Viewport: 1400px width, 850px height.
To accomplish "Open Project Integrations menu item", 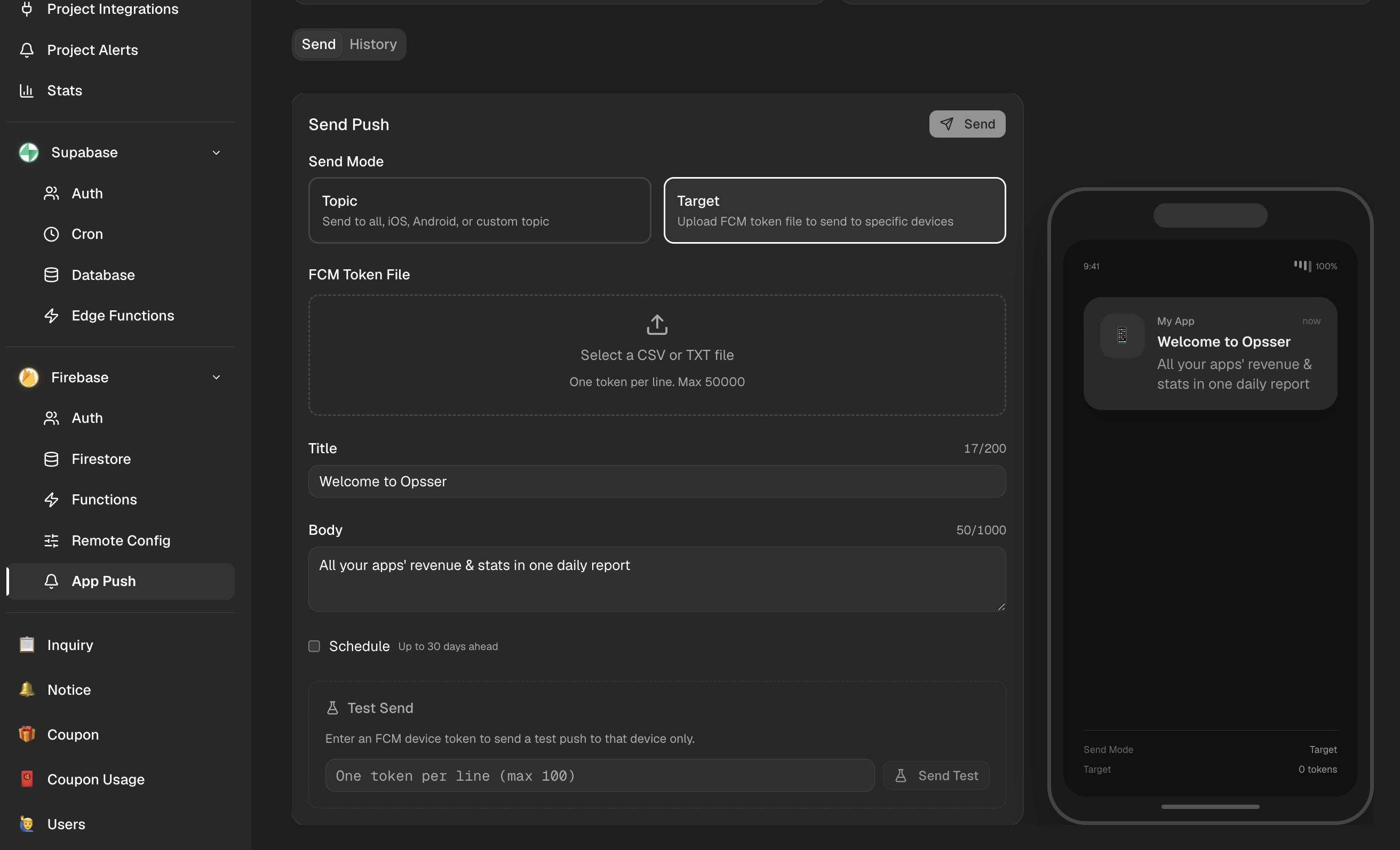I will 121,9.
